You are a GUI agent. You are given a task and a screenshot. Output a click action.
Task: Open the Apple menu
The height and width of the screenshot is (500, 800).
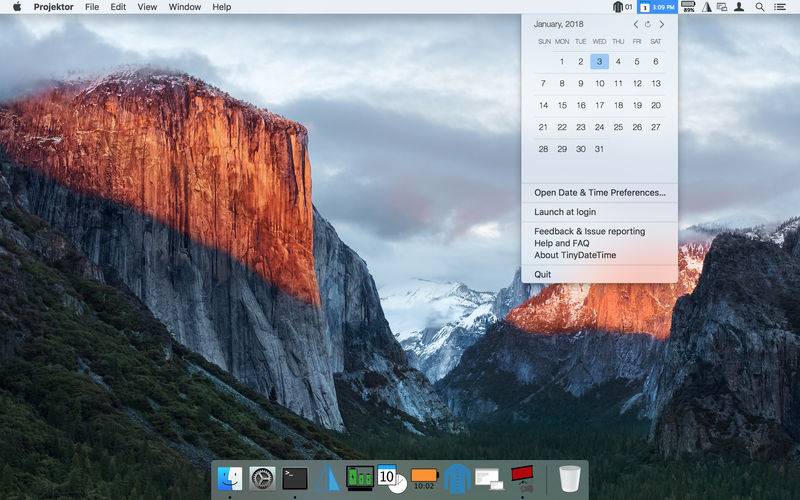17,7
